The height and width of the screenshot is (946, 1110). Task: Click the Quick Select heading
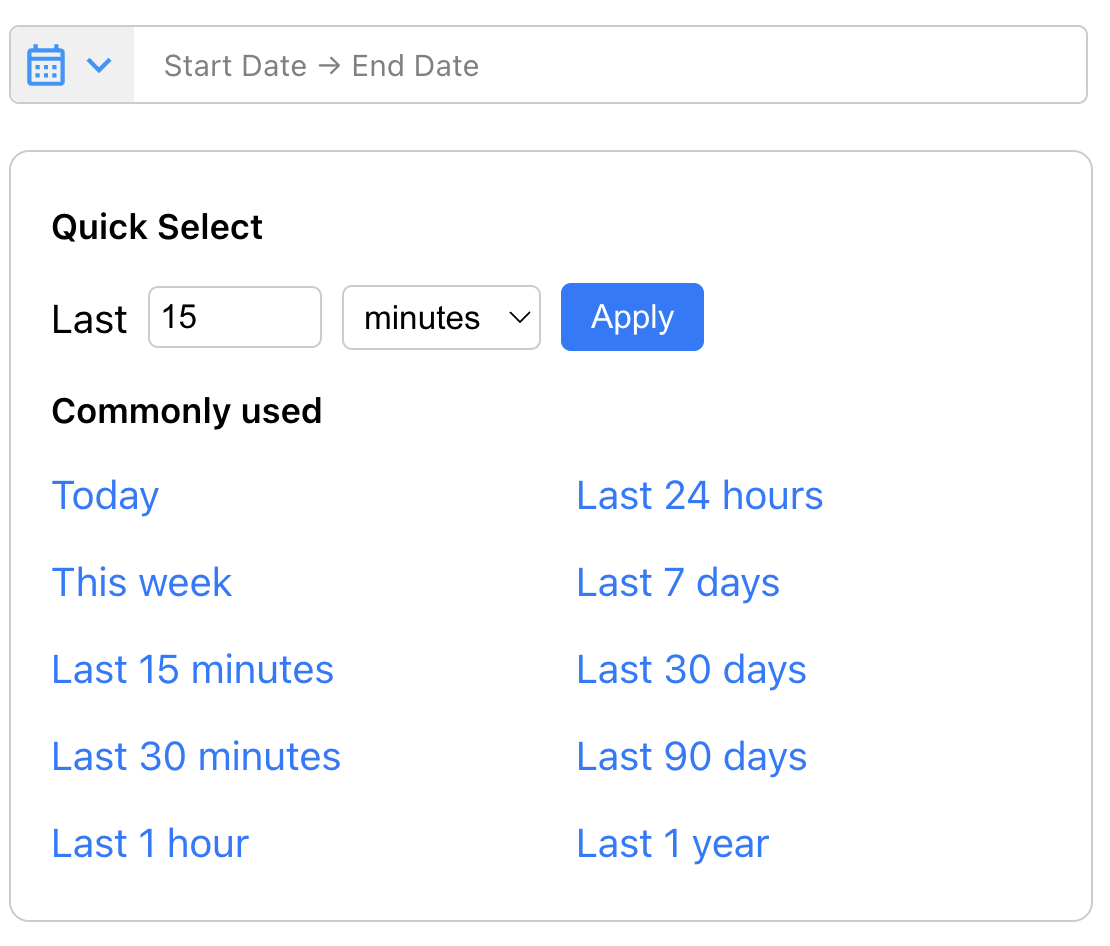(x=157, y=227)
